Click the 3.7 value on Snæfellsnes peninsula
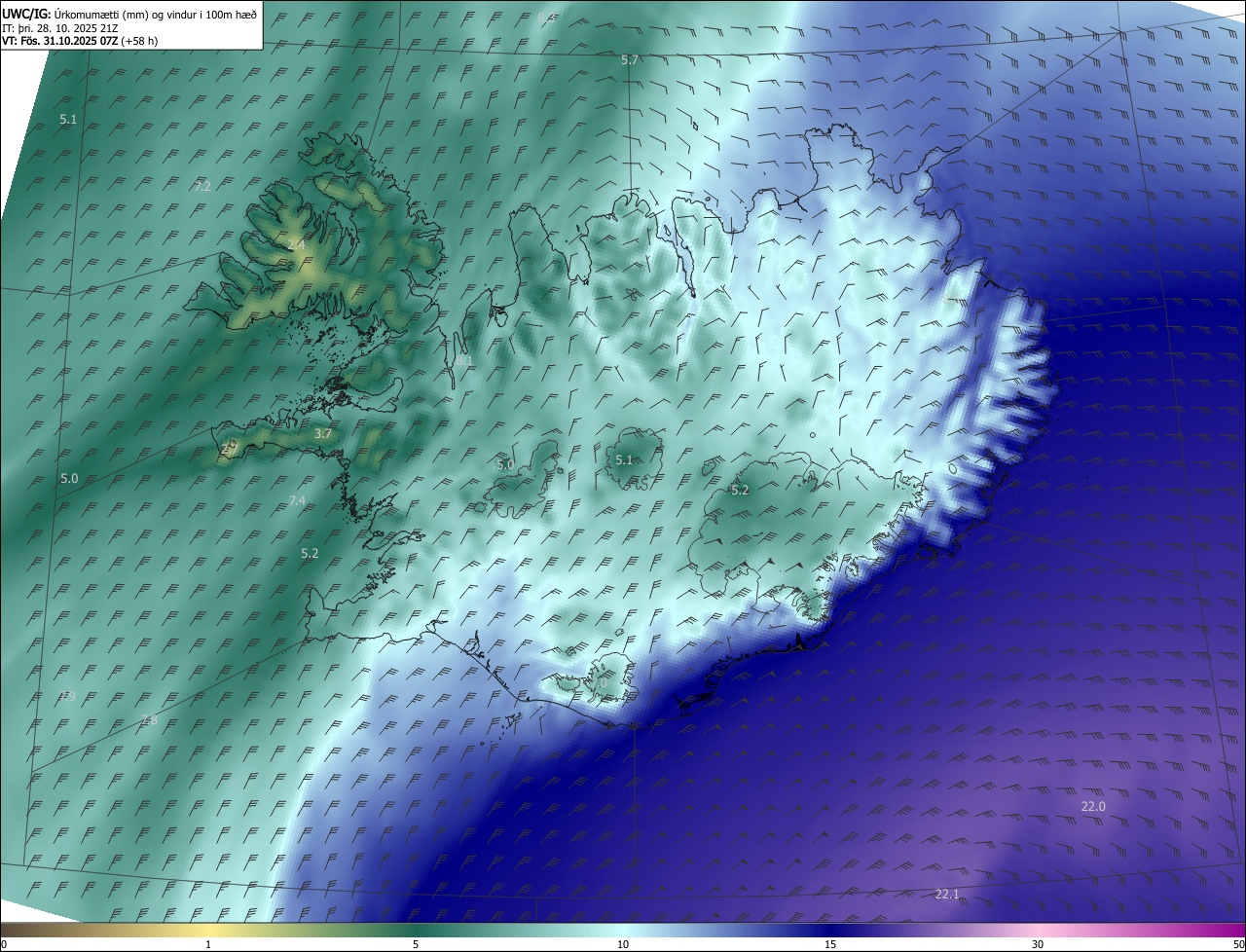The image size is (1246, 952). (323, 434)
